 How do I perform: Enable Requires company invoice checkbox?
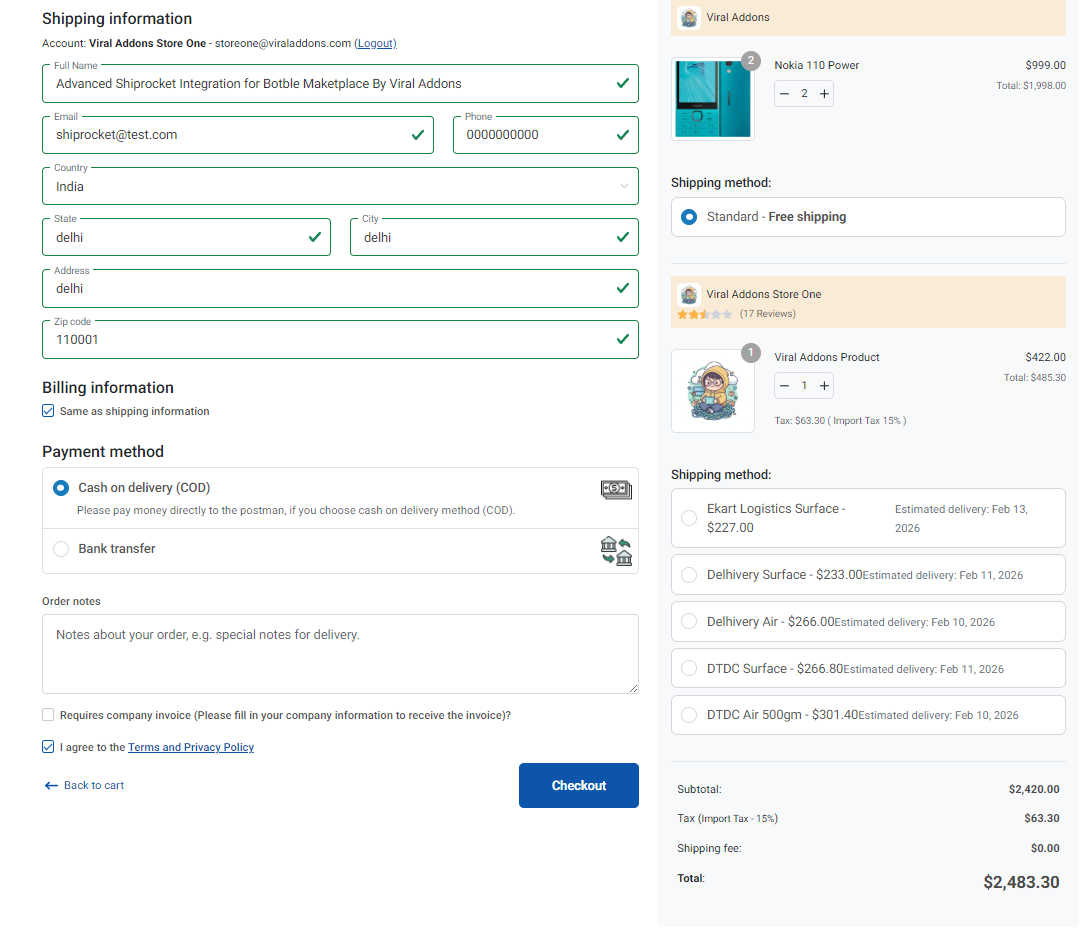(48, 715)
